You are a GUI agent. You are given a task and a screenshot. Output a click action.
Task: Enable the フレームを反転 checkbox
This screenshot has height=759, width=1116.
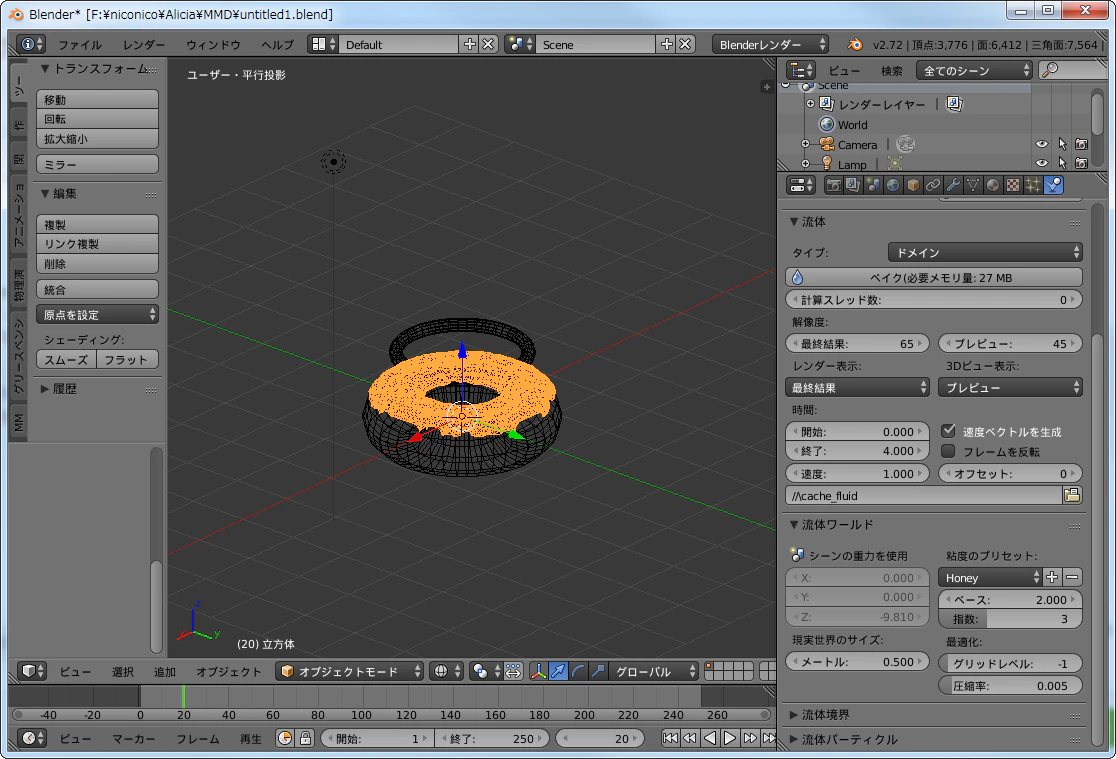tap(948, 451)
